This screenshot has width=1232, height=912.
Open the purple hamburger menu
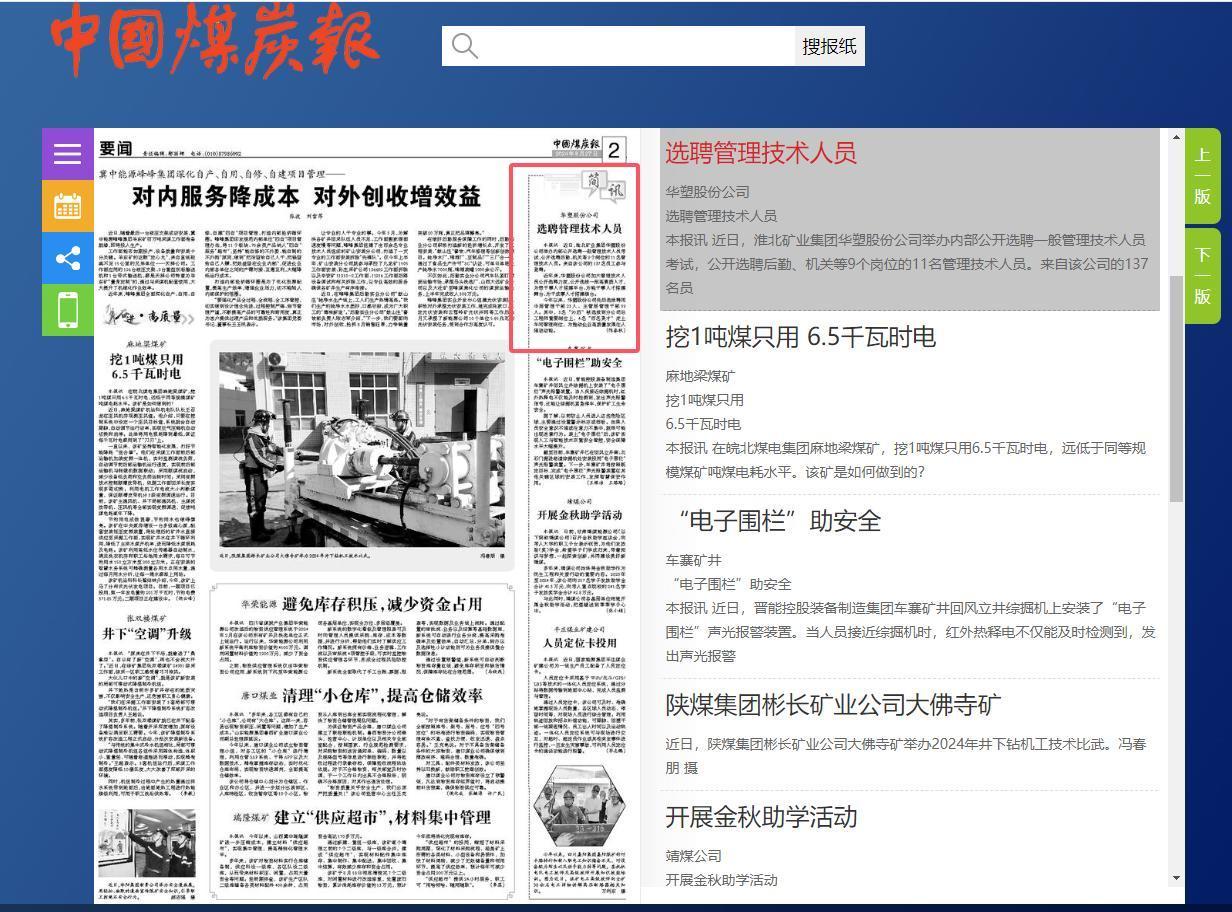[67, 154]
